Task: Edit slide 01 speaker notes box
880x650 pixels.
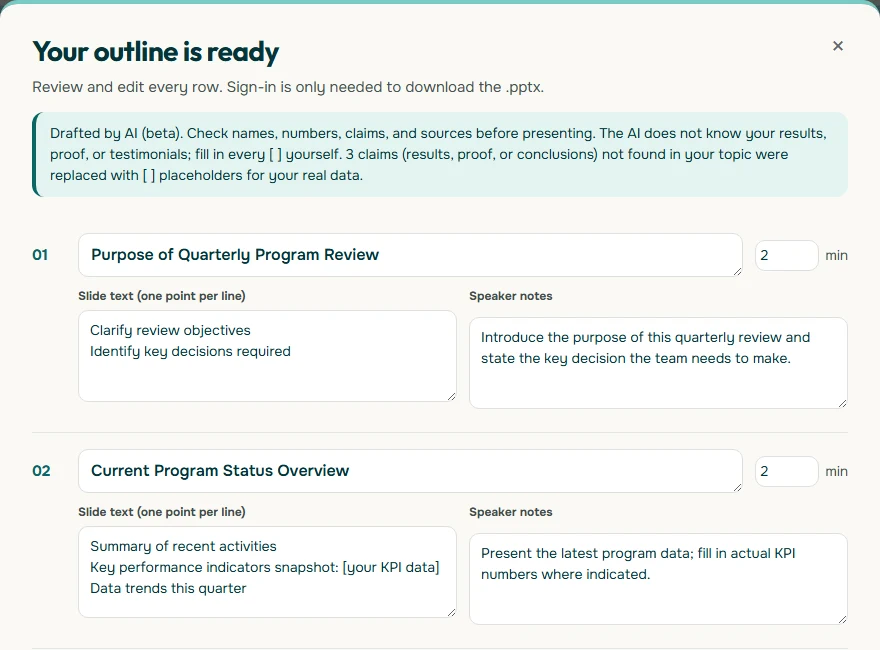Action: [x=658, y=363]
